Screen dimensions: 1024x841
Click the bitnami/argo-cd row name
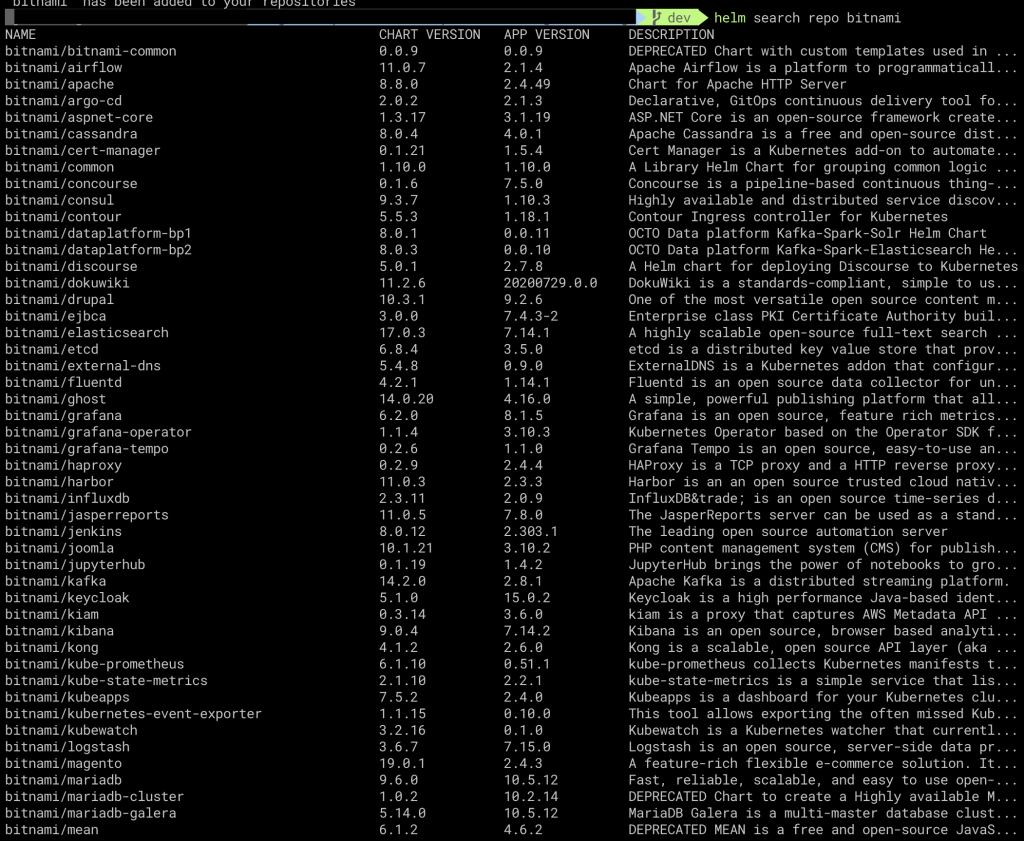coord(63,101)
